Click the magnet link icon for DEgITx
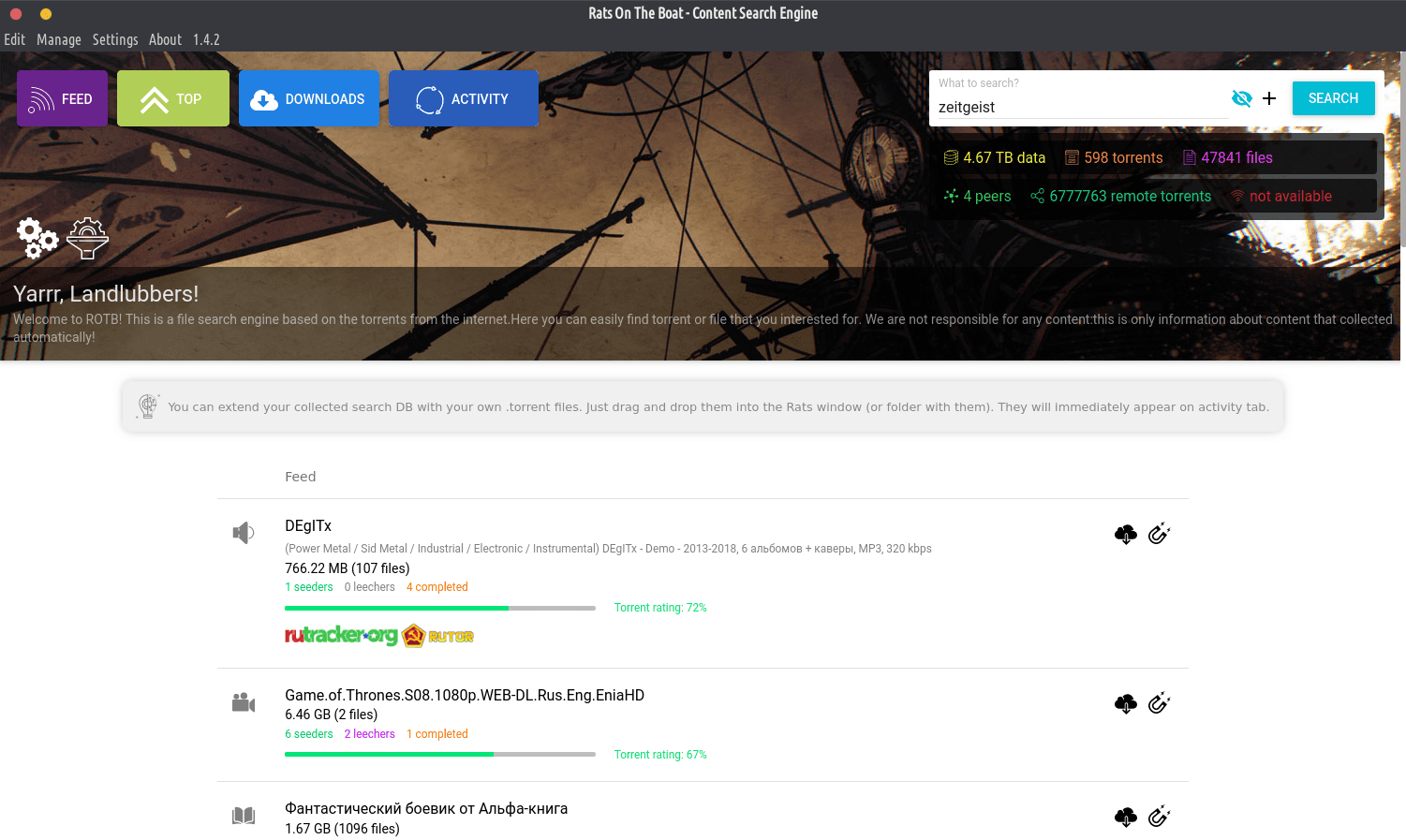 1159,534
